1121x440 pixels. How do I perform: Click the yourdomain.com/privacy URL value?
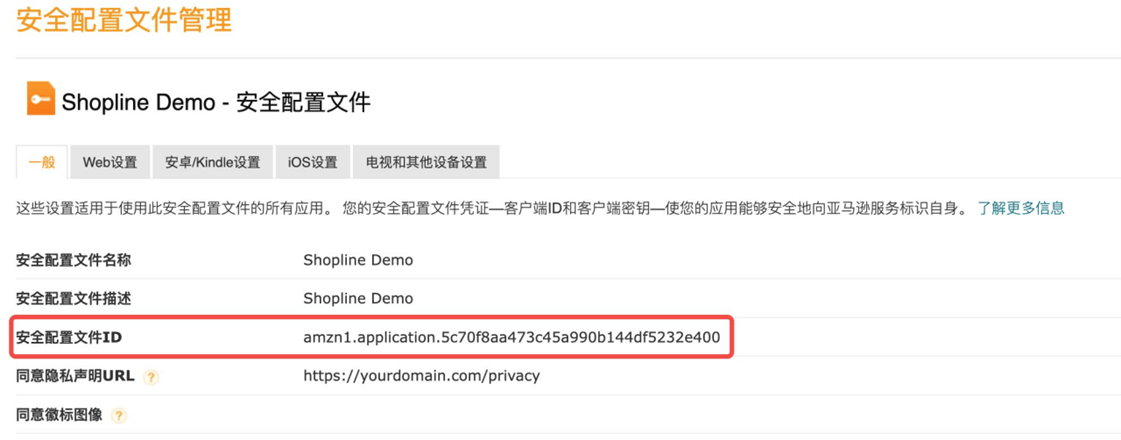click(x=421, y=376)
